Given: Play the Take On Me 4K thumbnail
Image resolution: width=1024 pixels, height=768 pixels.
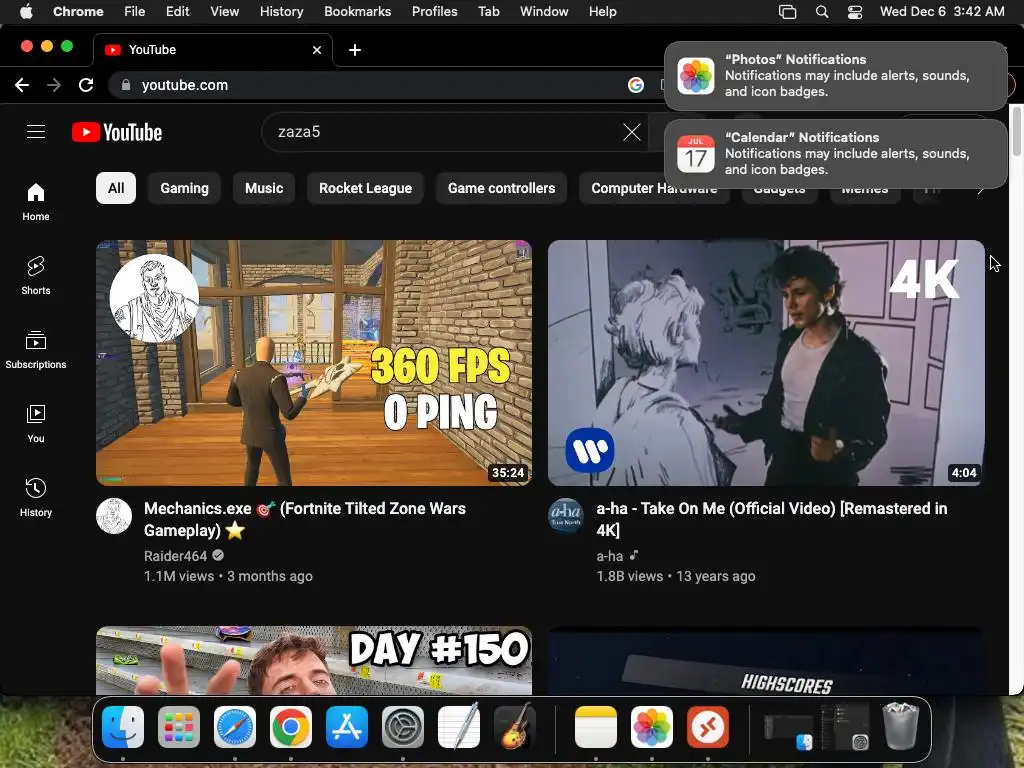Looking at the screenshot, I should pyautogui.click(x=766, y=362).
